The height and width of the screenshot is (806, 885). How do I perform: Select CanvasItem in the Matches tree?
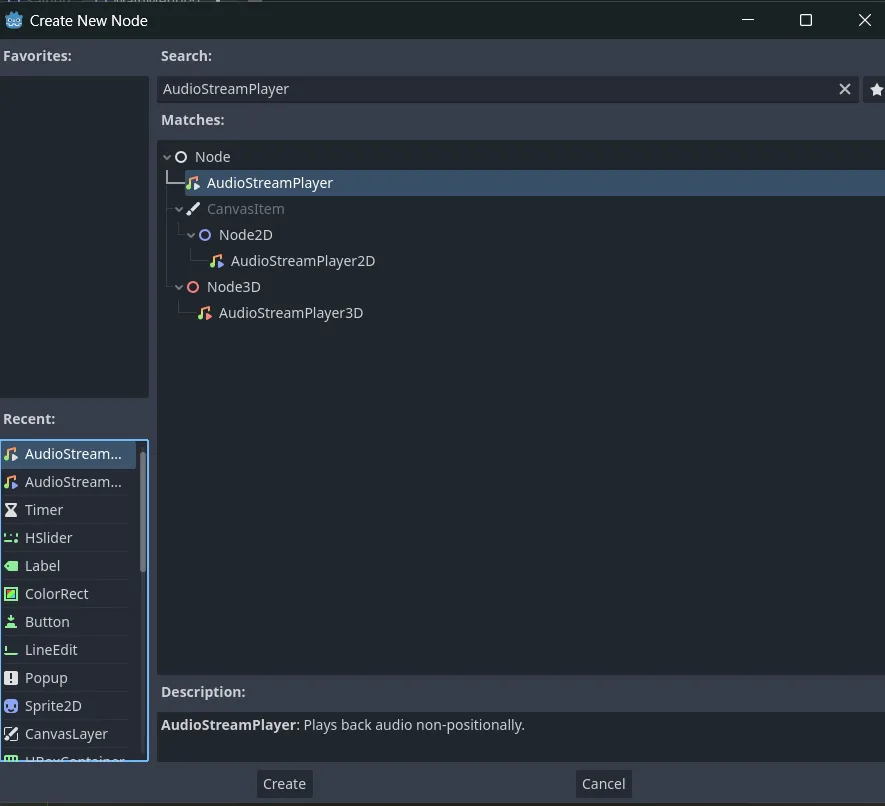coord(246,209)
